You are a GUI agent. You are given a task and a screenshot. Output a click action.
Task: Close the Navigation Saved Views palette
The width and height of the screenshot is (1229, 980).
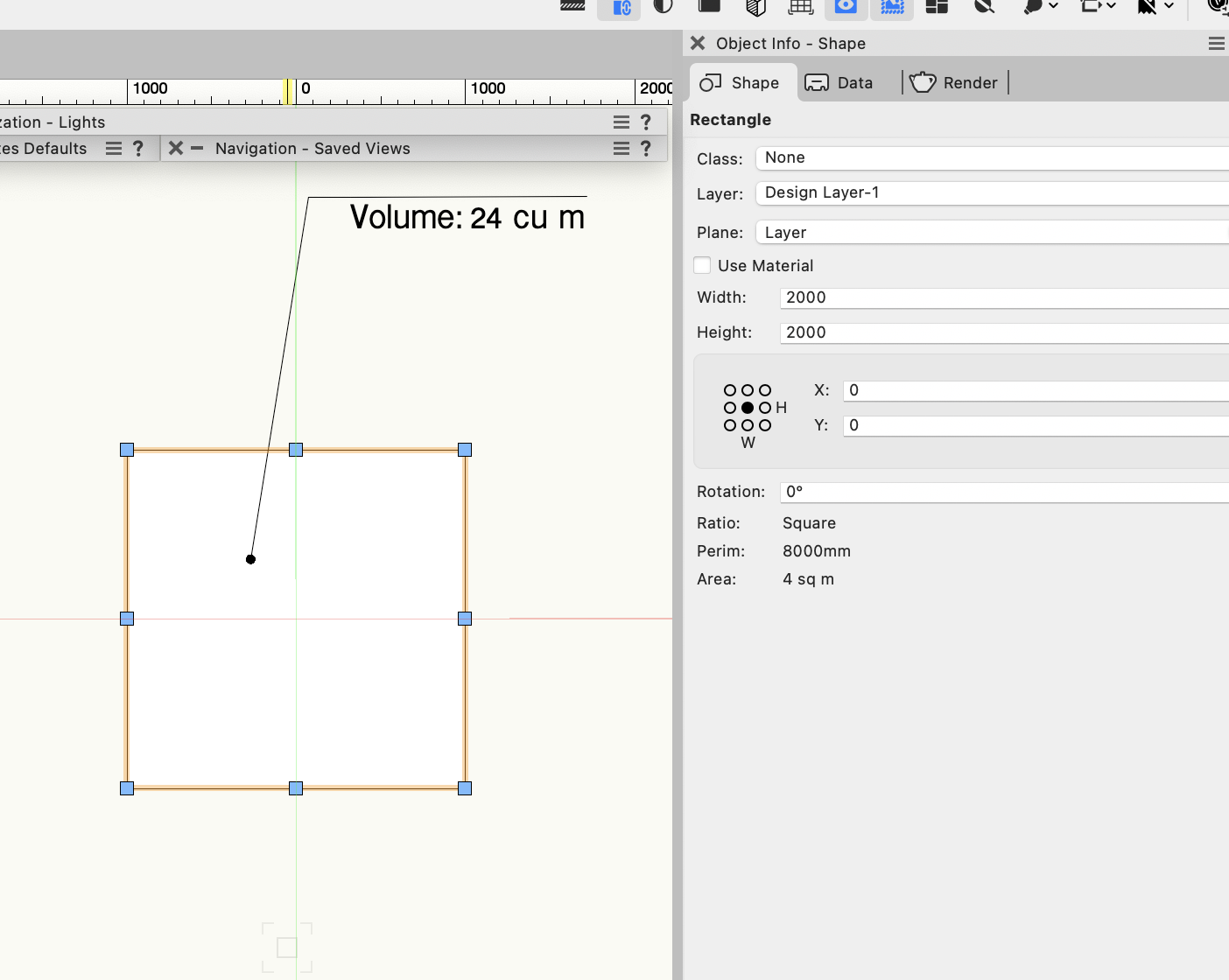point(176,149)
